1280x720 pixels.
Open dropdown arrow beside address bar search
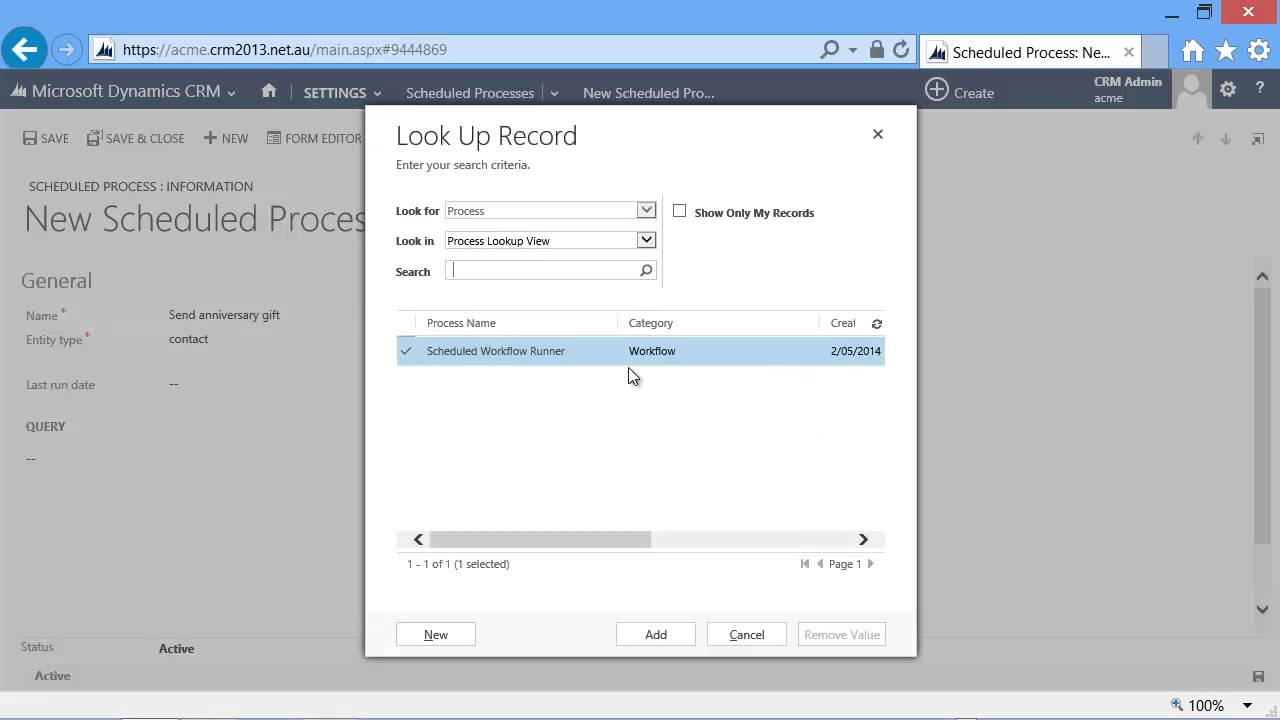[853, 50]
